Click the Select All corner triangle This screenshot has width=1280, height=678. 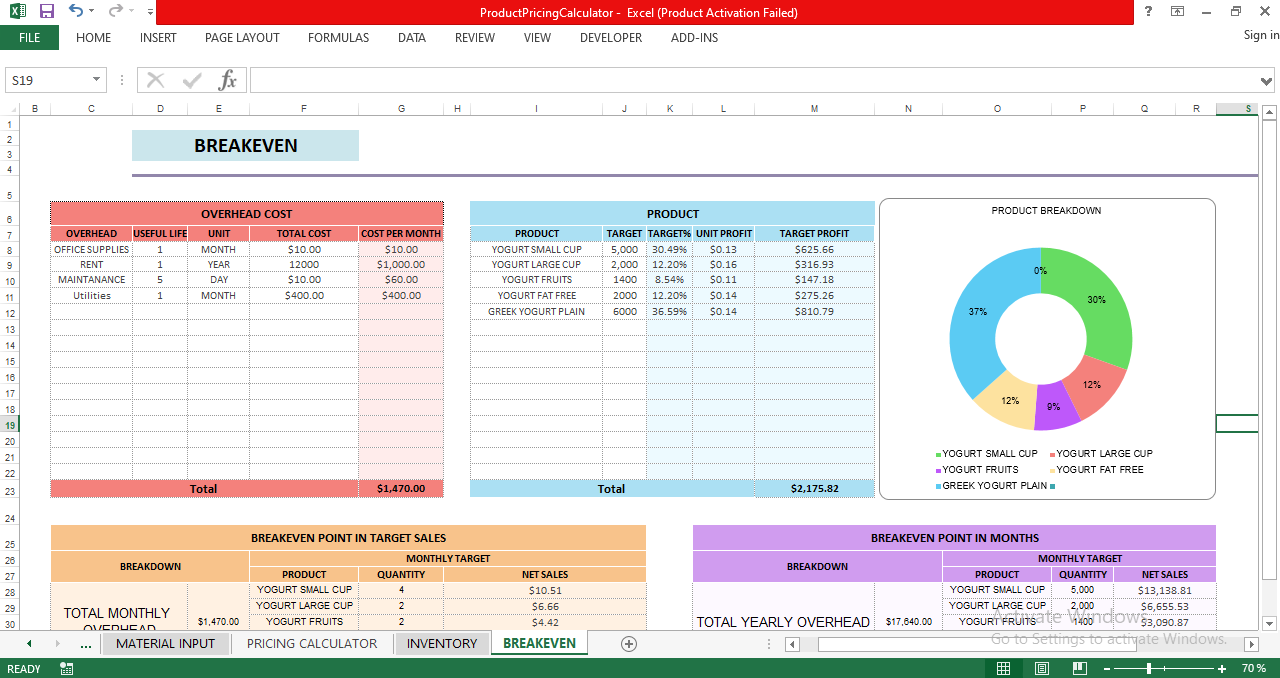[x=9, y=109]
